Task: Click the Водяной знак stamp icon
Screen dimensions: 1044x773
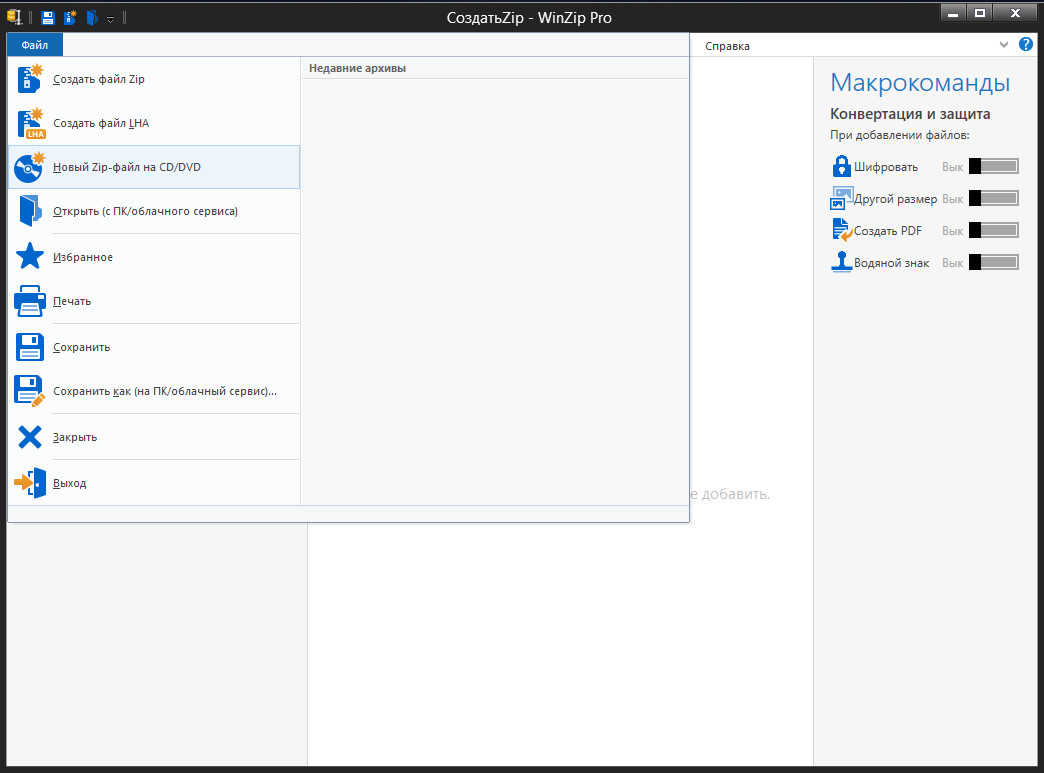Action: (842, 262)
